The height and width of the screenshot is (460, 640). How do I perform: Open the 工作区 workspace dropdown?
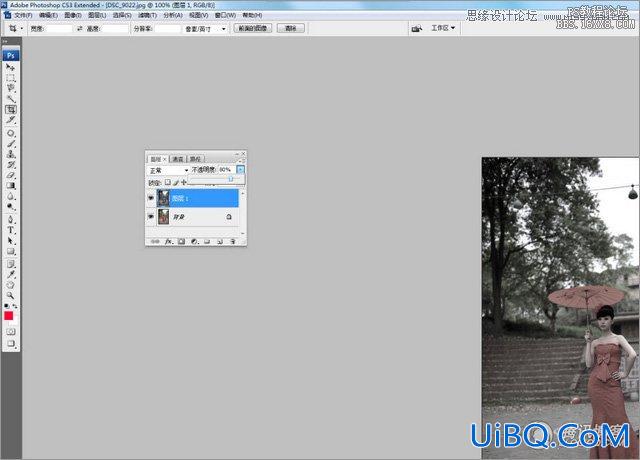point(443,28)
